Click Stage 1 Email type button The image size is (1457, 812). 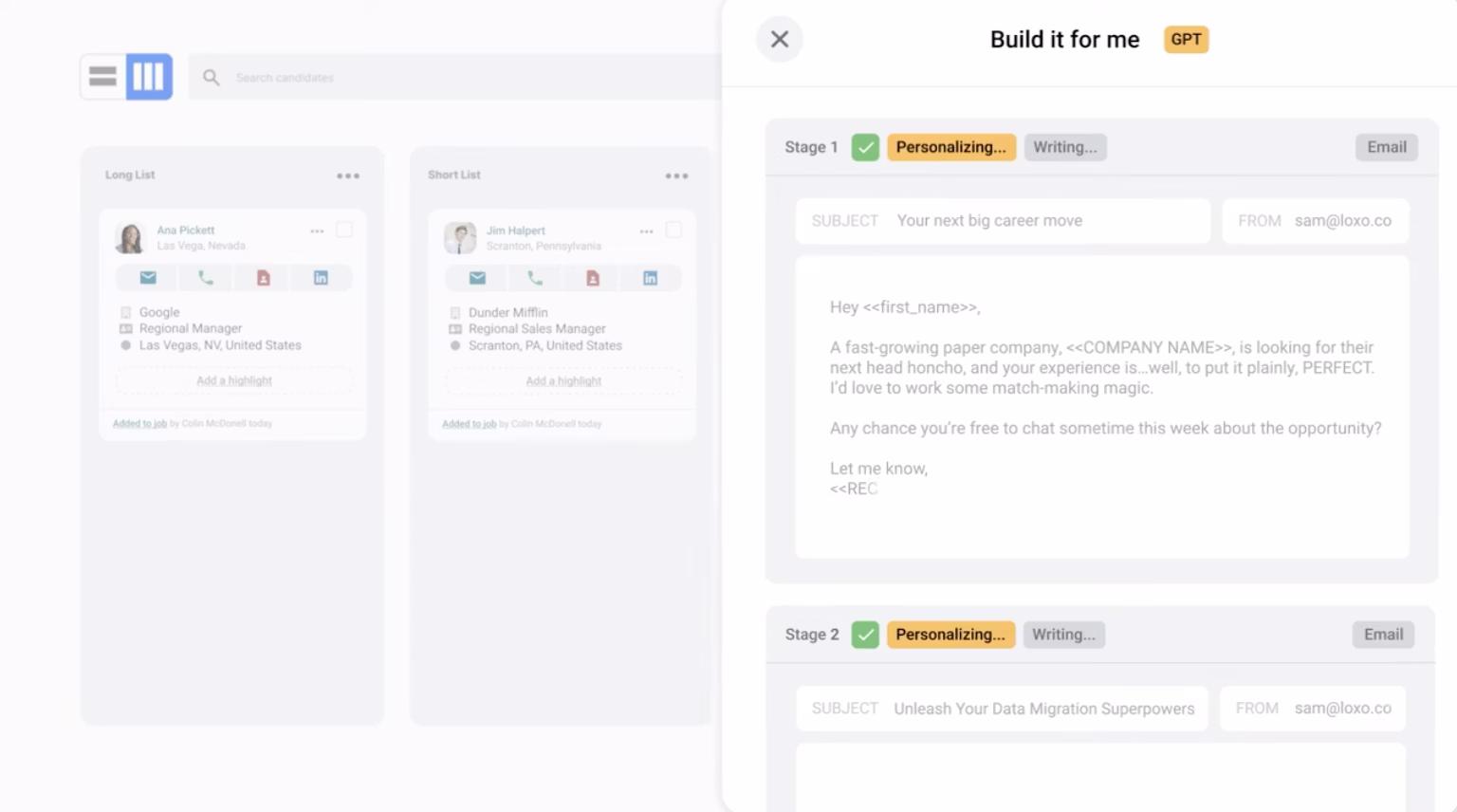(1386, 147)
